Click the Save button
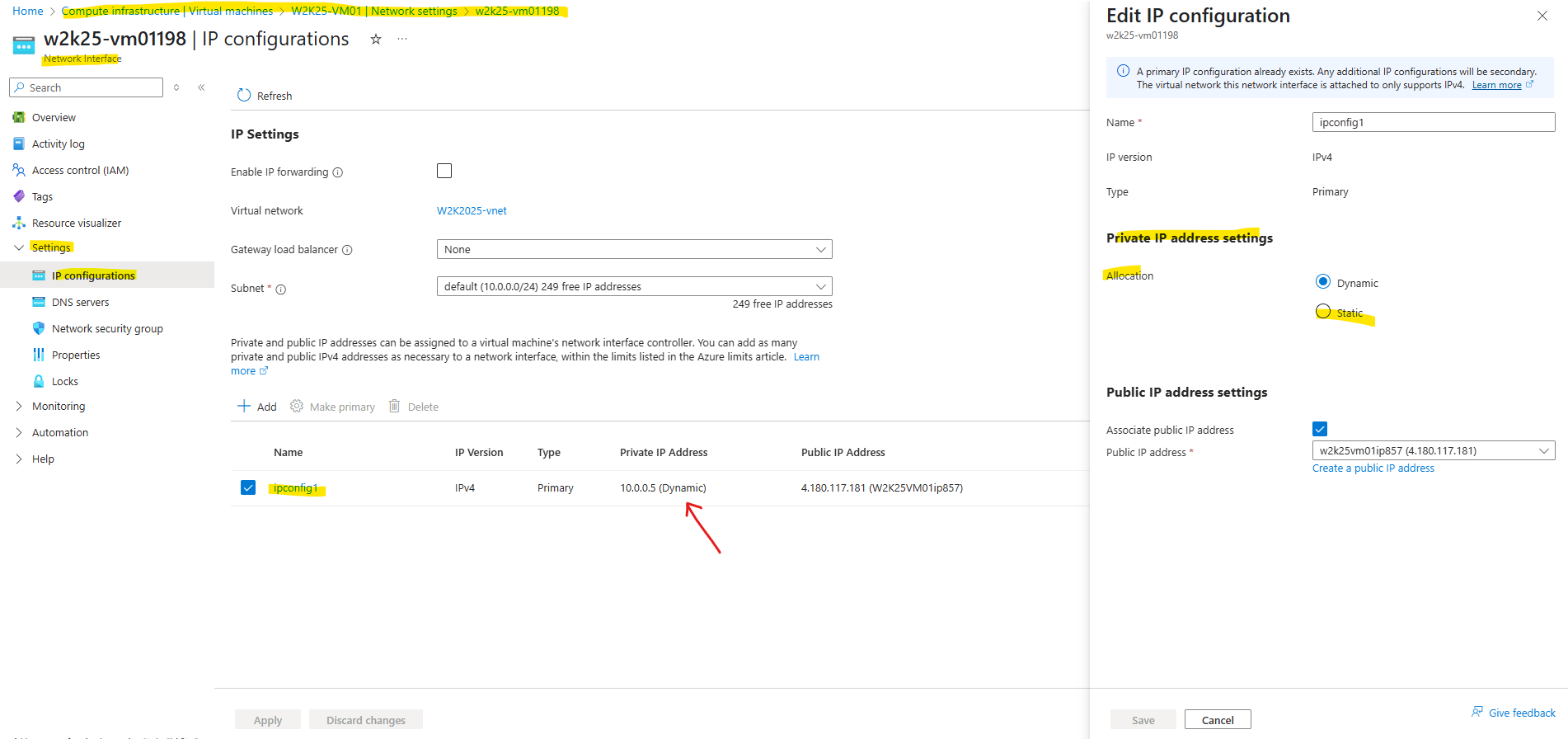 (x=1143, y=719)
